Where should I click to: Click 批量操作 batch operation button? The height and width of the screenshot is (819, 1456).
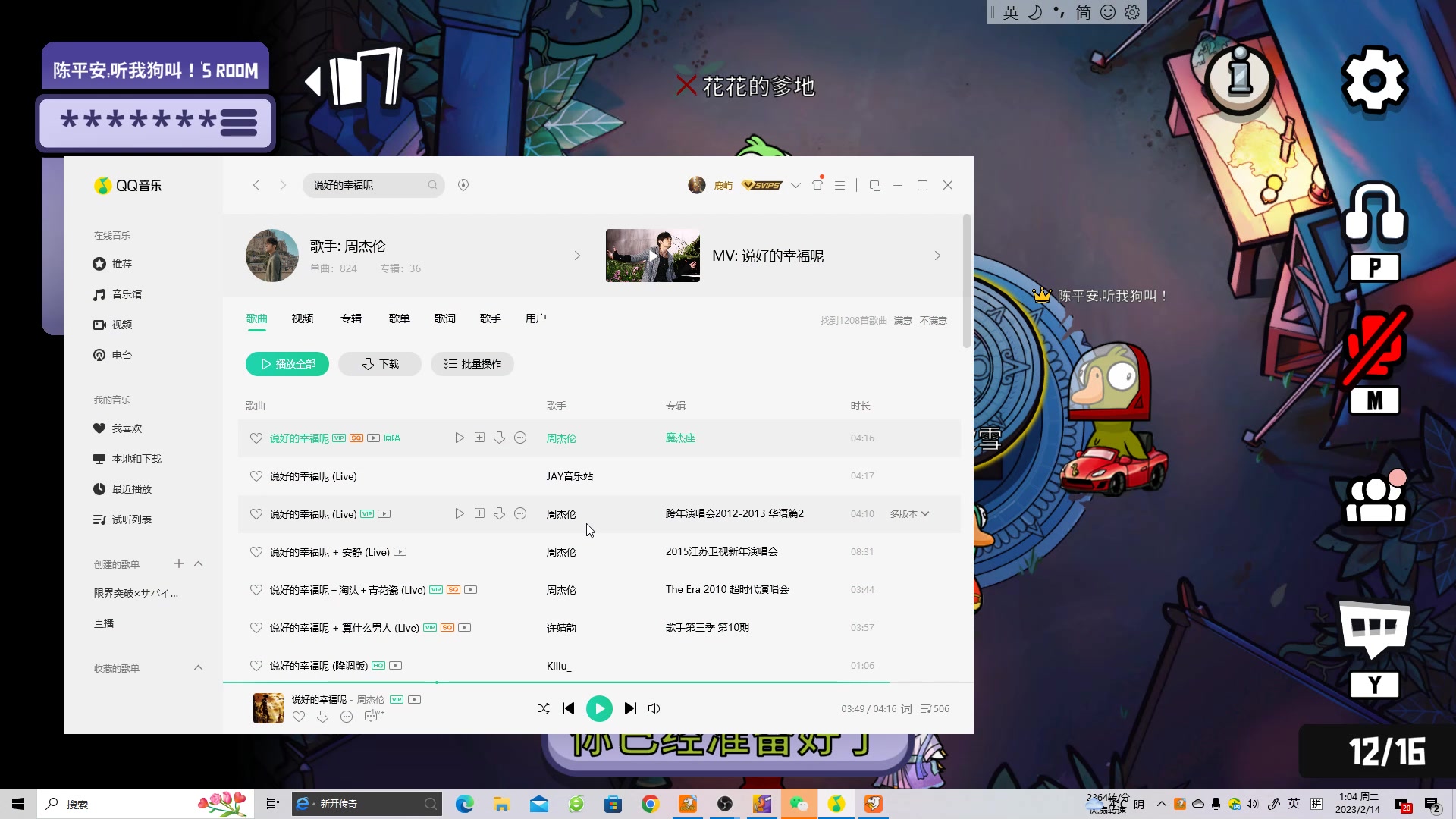coord(472,364)
